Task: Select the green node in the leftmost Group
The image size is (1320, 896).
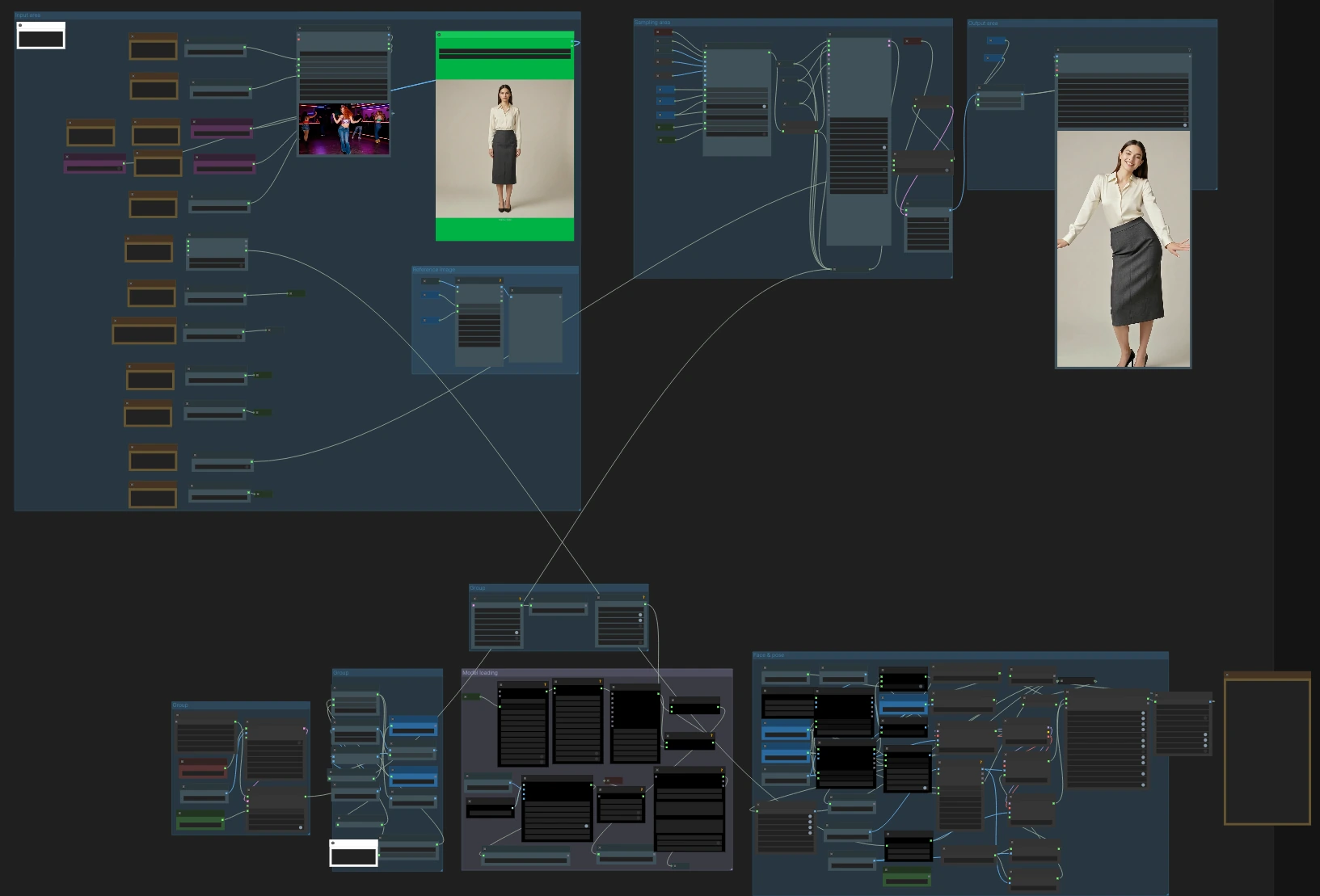Action: [x=201, y=821]
